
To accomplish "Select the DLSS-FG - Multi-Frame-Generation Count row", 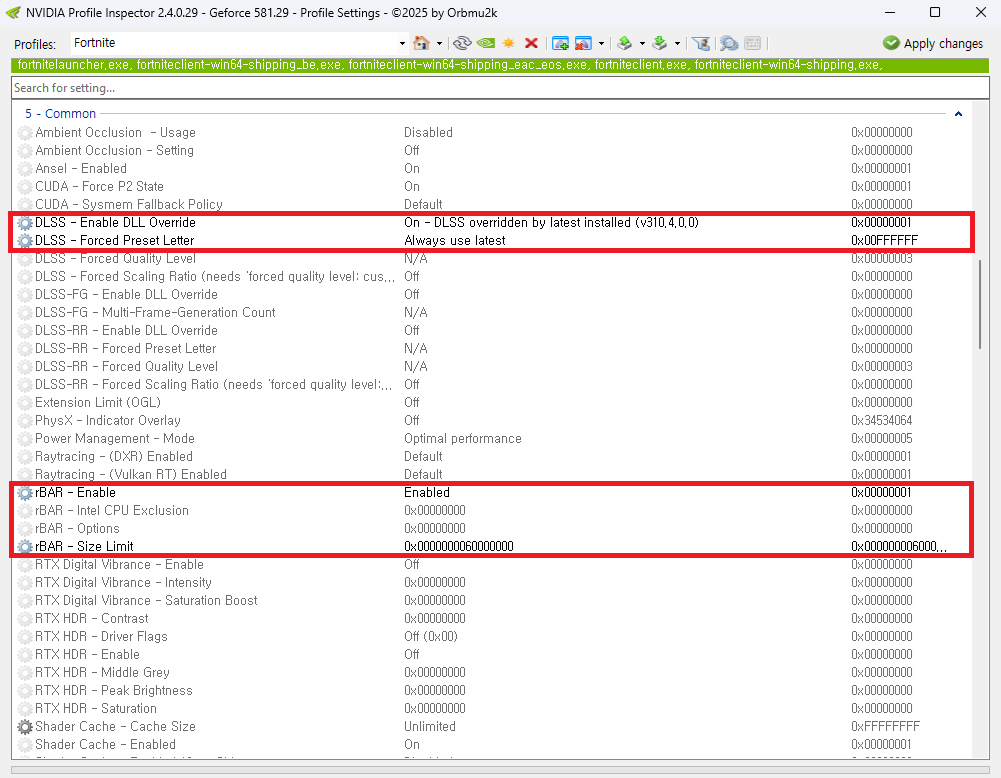I will [492, 312].
